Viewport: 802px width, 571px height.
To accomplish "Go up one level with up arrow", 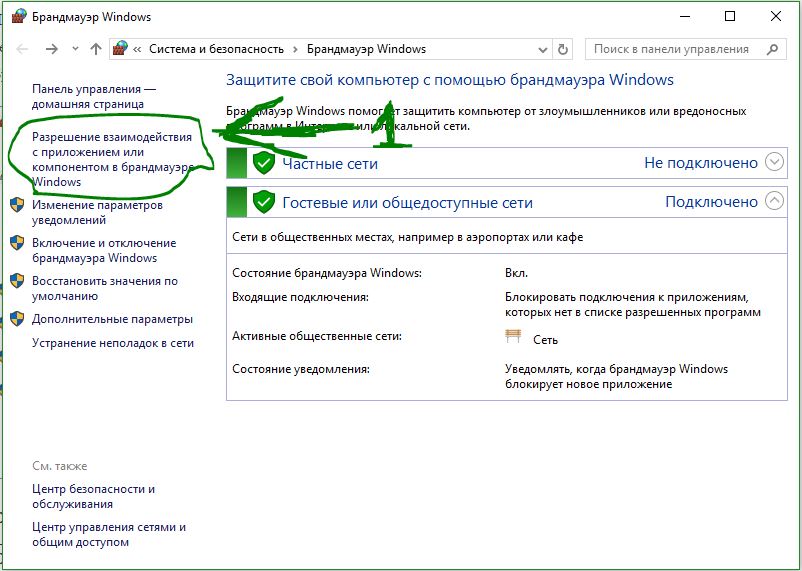I will click(96, 49).
